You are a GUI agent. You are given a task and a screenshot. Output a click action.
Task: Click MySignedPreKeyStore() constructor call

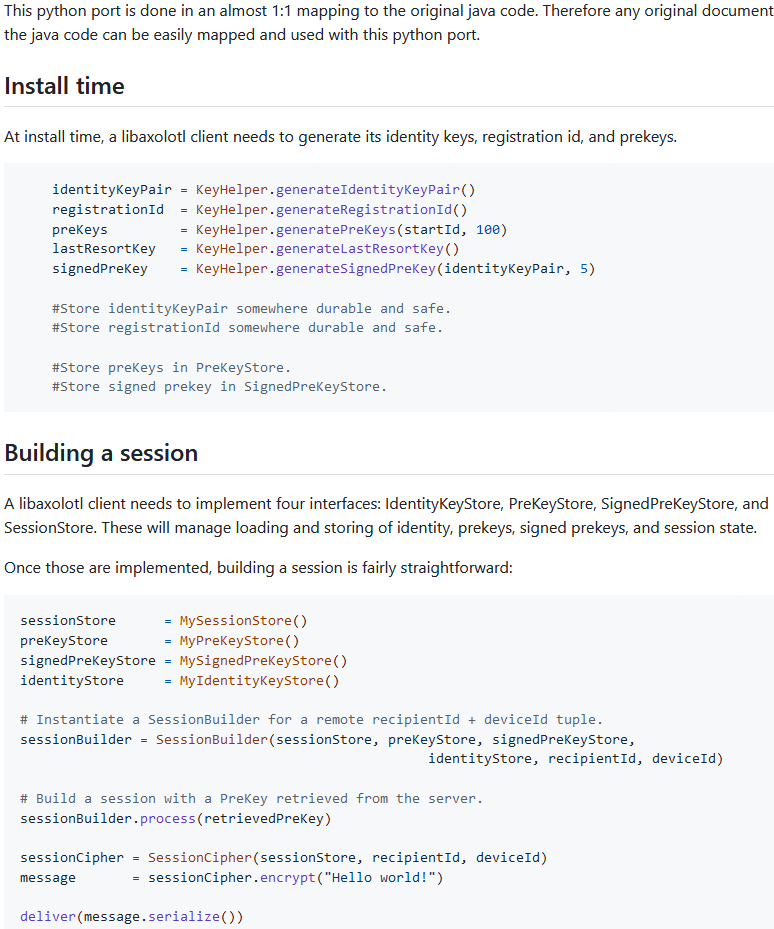point(263,661)
